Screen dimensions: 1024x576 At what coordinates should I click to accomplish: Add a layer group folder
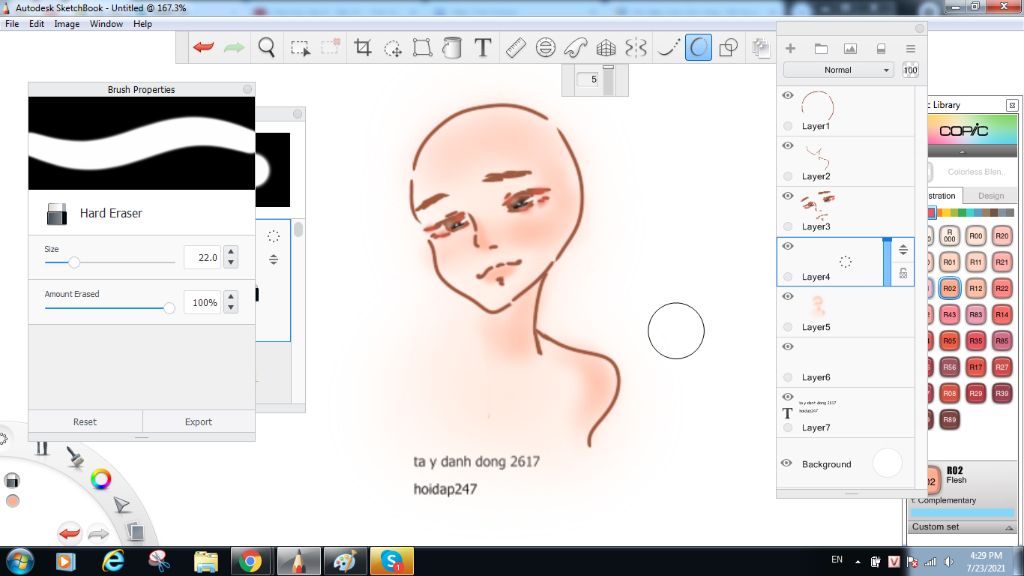(821, 49)
